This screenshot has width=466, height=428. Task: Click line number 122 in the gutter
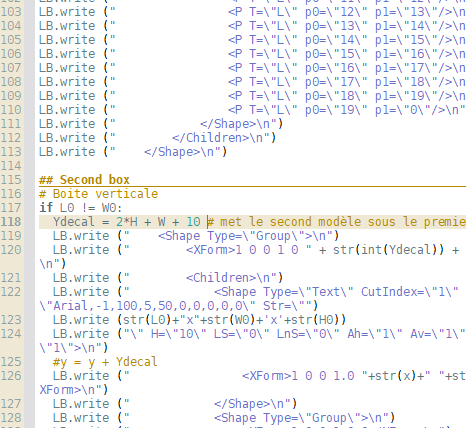point(11,292)
